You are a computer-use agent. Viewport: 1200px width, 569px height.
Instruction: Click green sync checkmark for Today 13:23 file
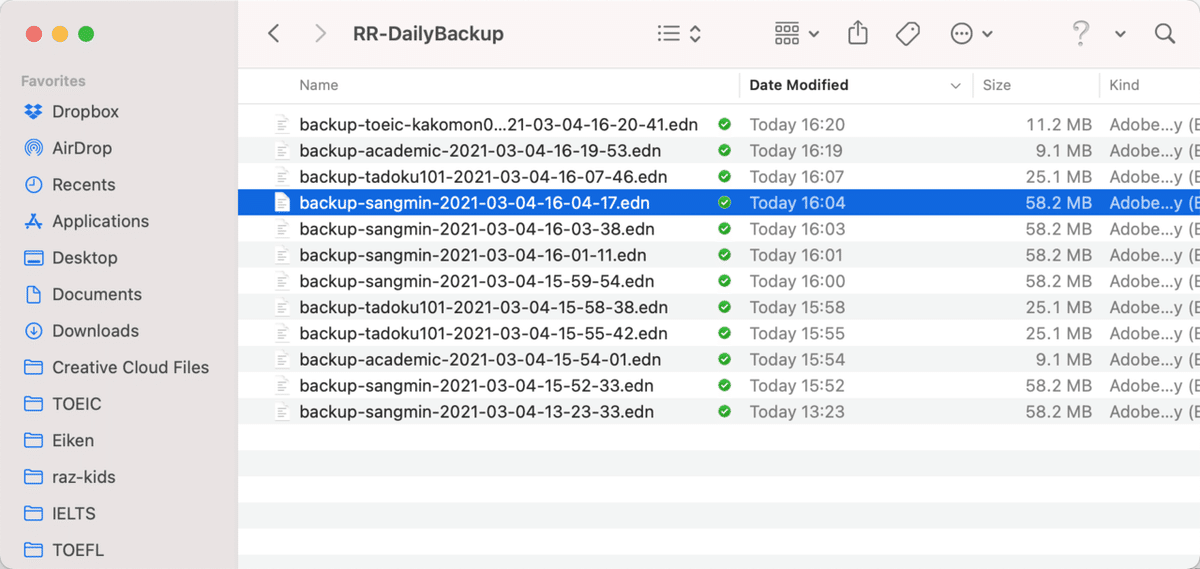[x=725, y=411]
